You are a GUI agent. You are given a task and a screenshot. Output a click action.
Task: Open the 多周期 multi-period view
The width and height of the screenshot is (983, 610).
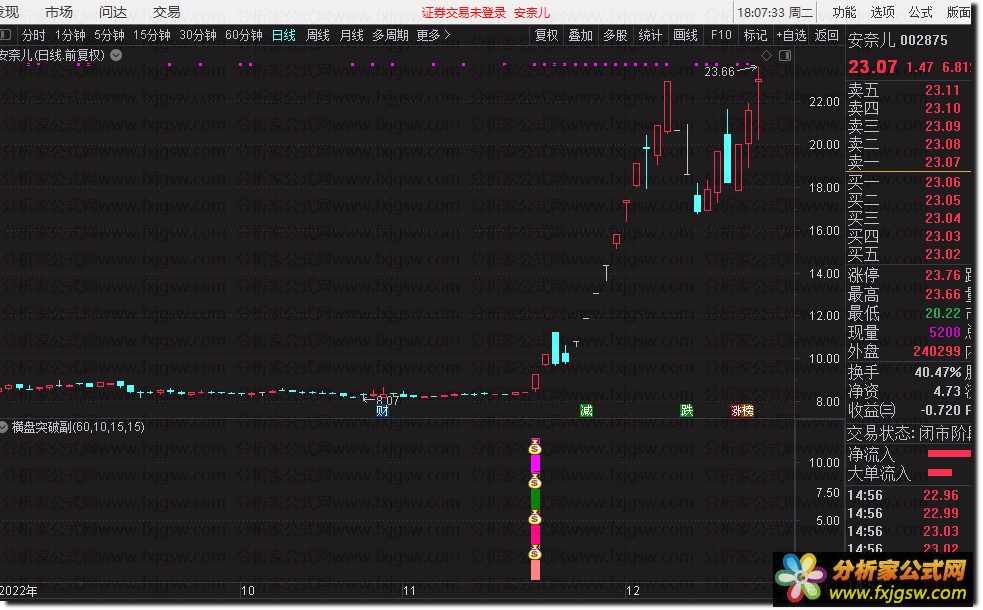click(x=391, y=35)
